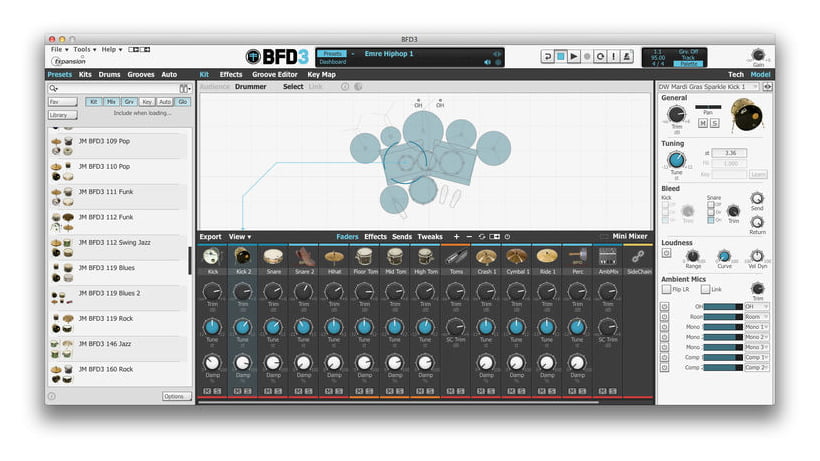Viewport: 820px width, 461px height.
Task: Select the Perc channel icon
Action: point(577,257)
